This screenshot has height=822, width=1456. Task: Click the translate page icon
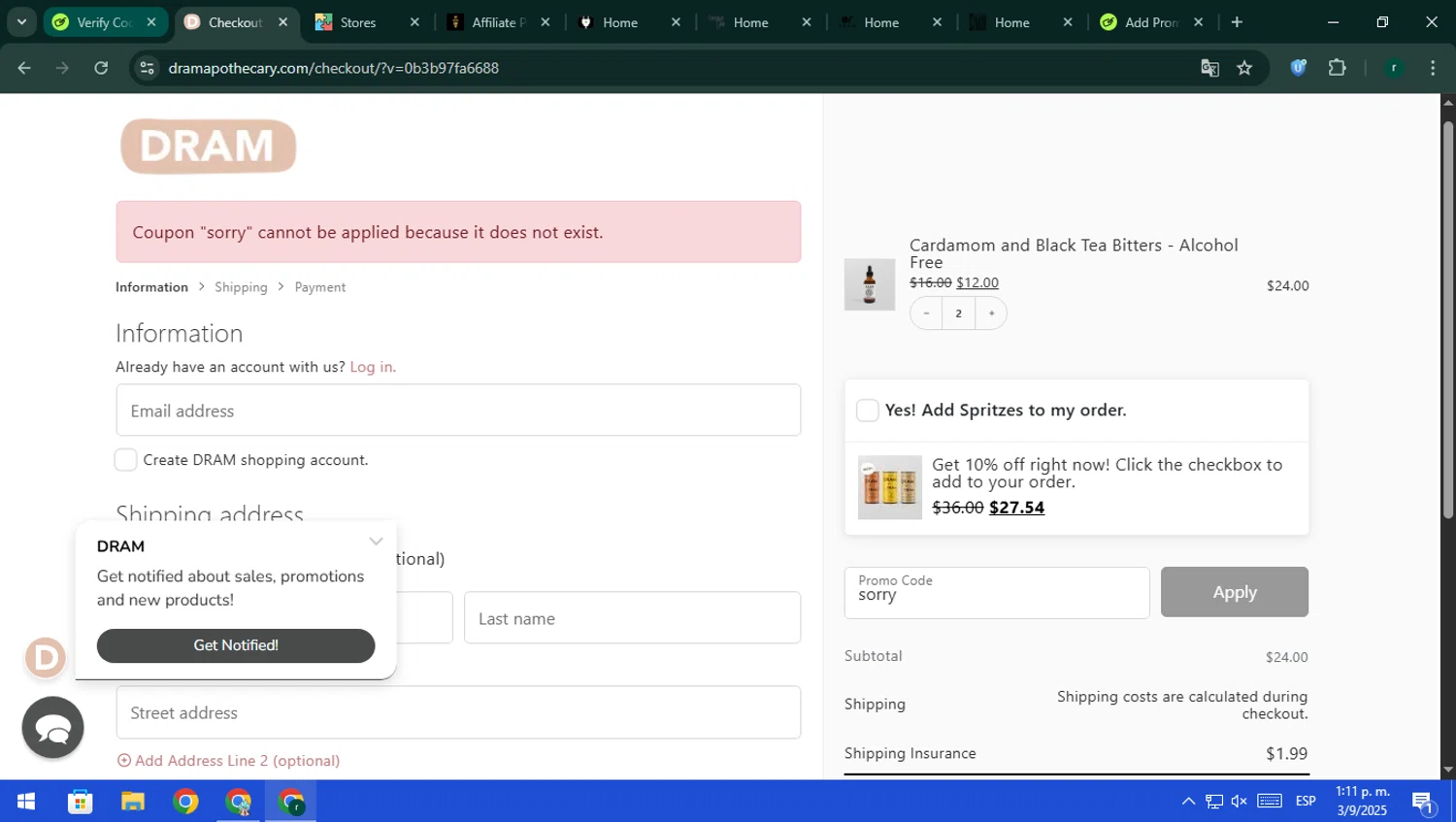click(x=1209, y=68)
